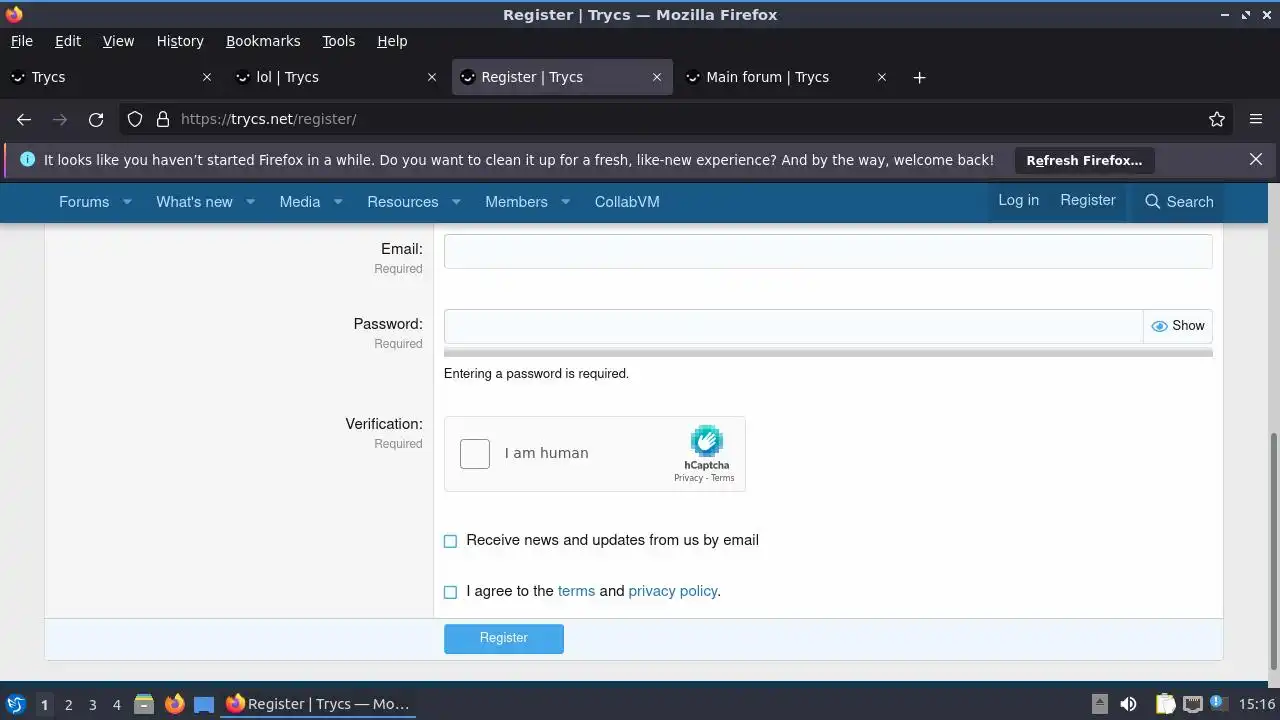Screen dimensions: 1280x720
Task: Switch to workspace 2 in taskbar
Action: [68, 704]
